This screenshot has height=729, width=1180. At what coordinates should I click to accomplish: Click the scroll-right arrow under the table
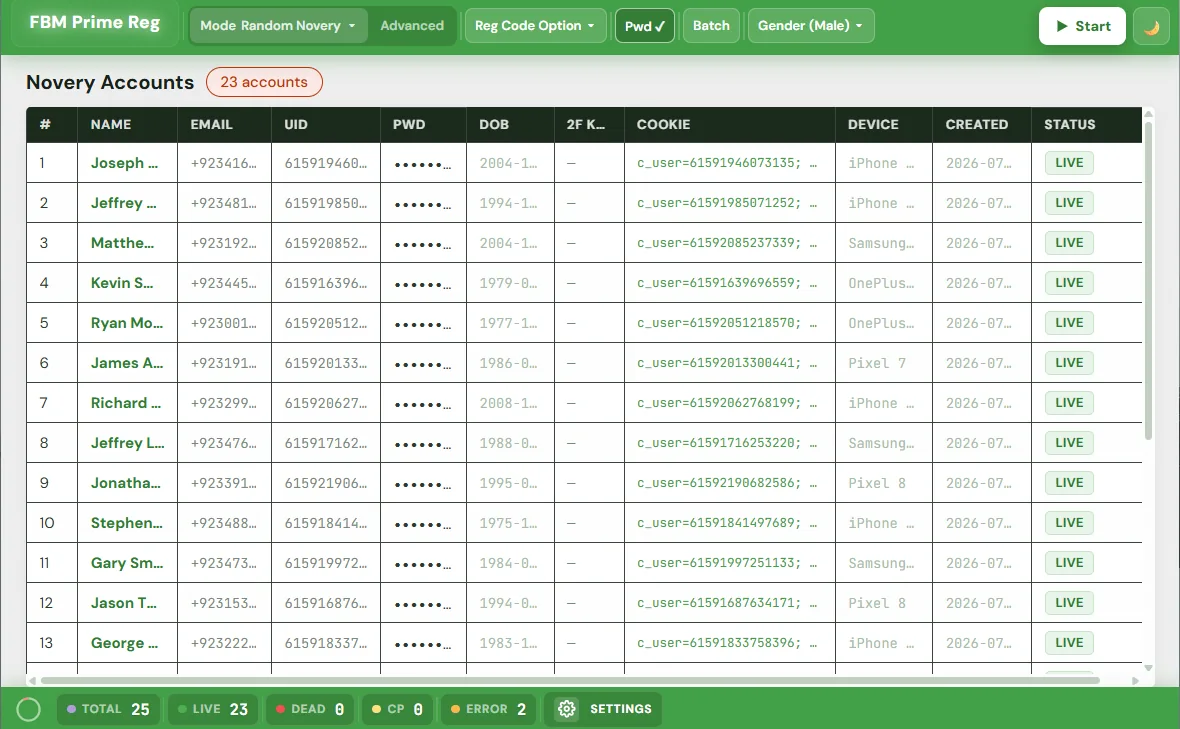click(1136, 680)
